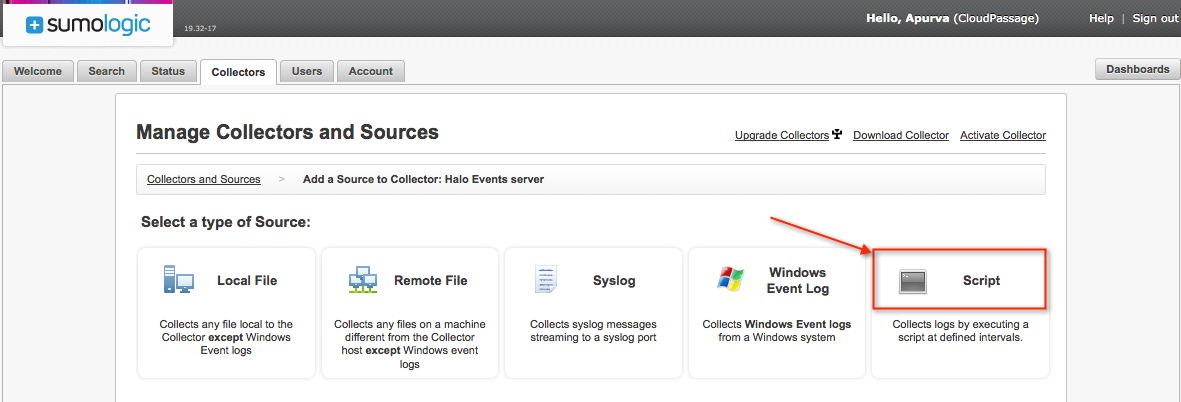The height and width of the screenshot is (402, 1181).
Task: Sign out of the account
Action: (1155, 18)
